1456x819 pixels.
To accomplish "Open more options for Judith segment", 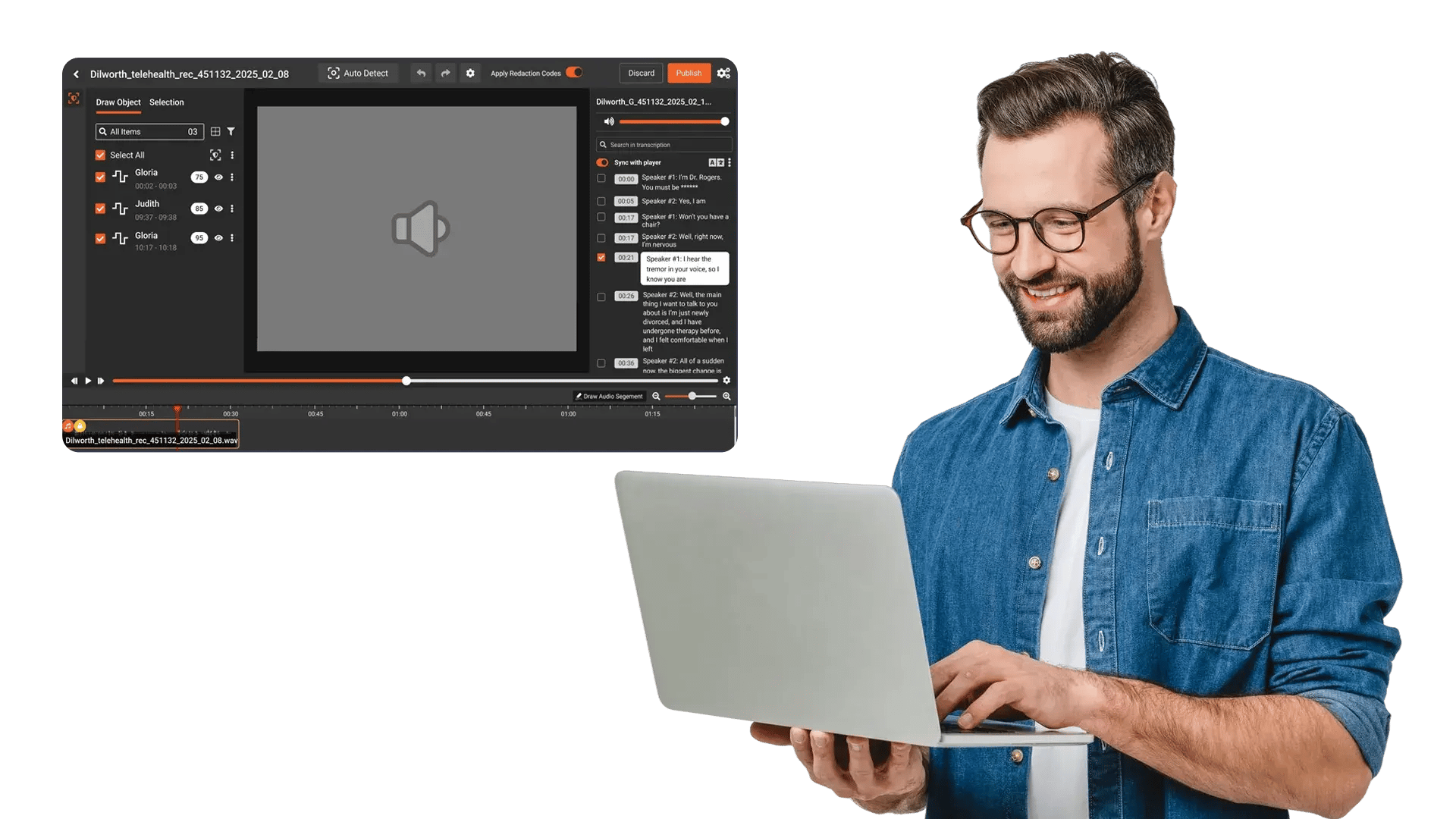I will [x=232, y=209].
